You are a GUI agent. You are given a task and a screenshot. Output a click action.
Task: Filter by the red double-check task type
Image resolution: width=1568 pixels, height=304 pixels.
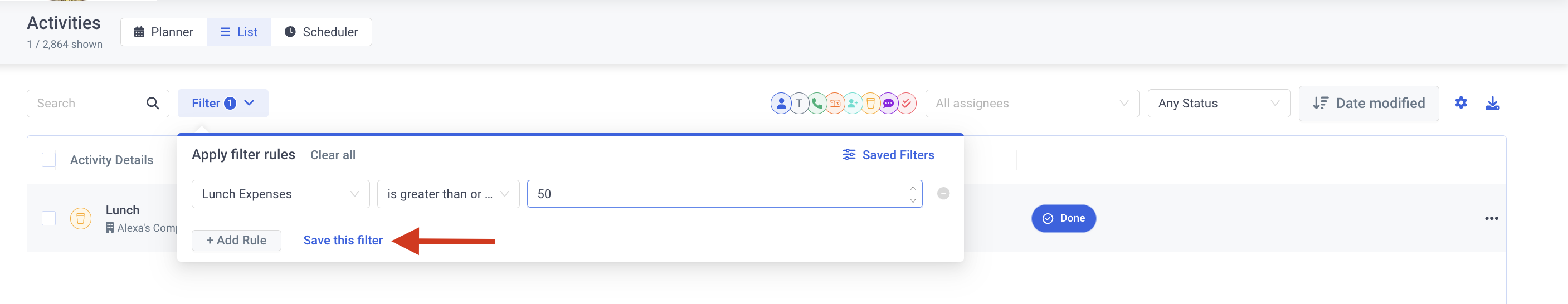point(907,104)
